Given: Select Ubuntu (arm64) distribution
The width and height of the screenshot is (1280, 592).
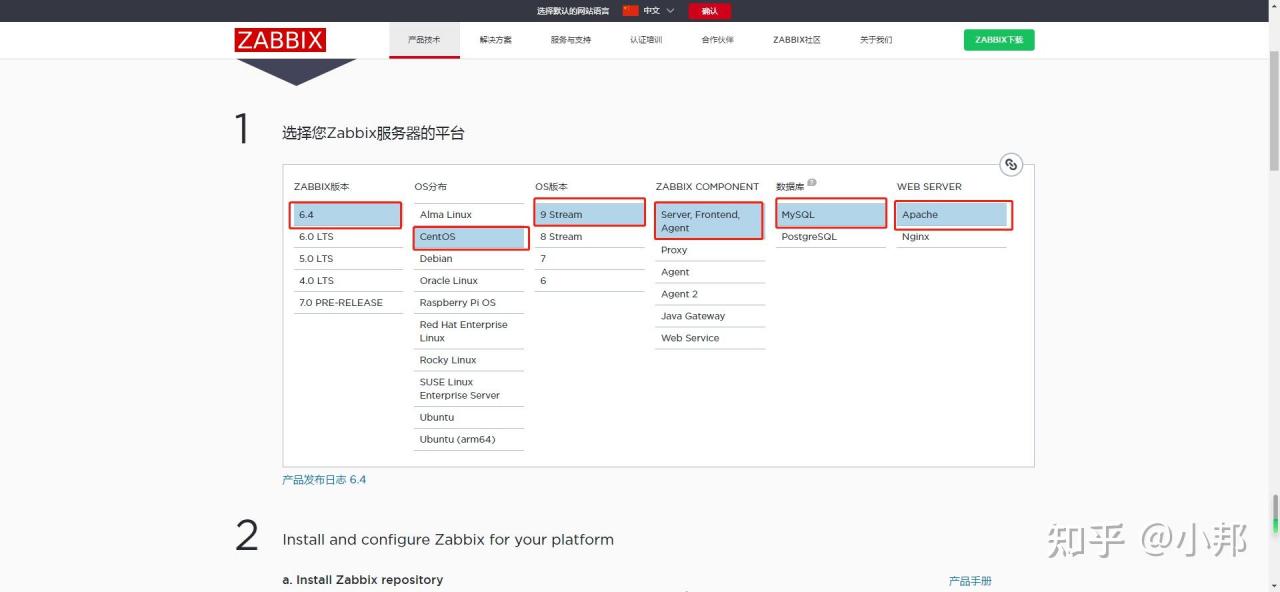Looking at the screenshot, I should click(469, 440).
